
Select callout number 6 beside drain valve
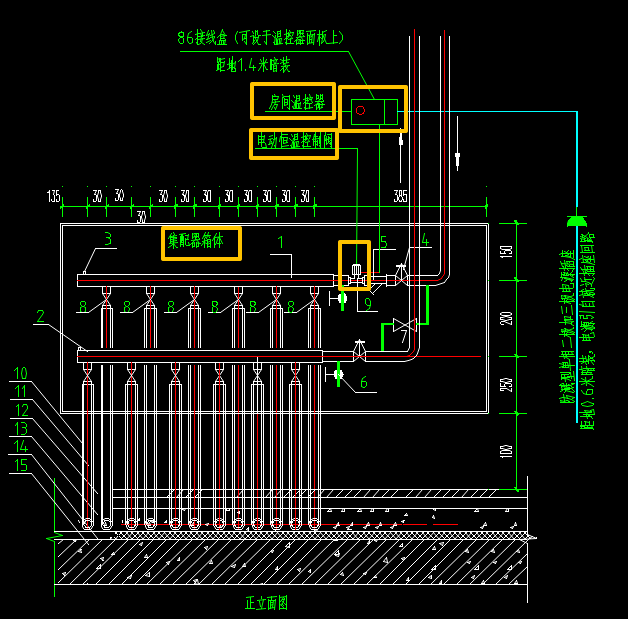[364, 382]
